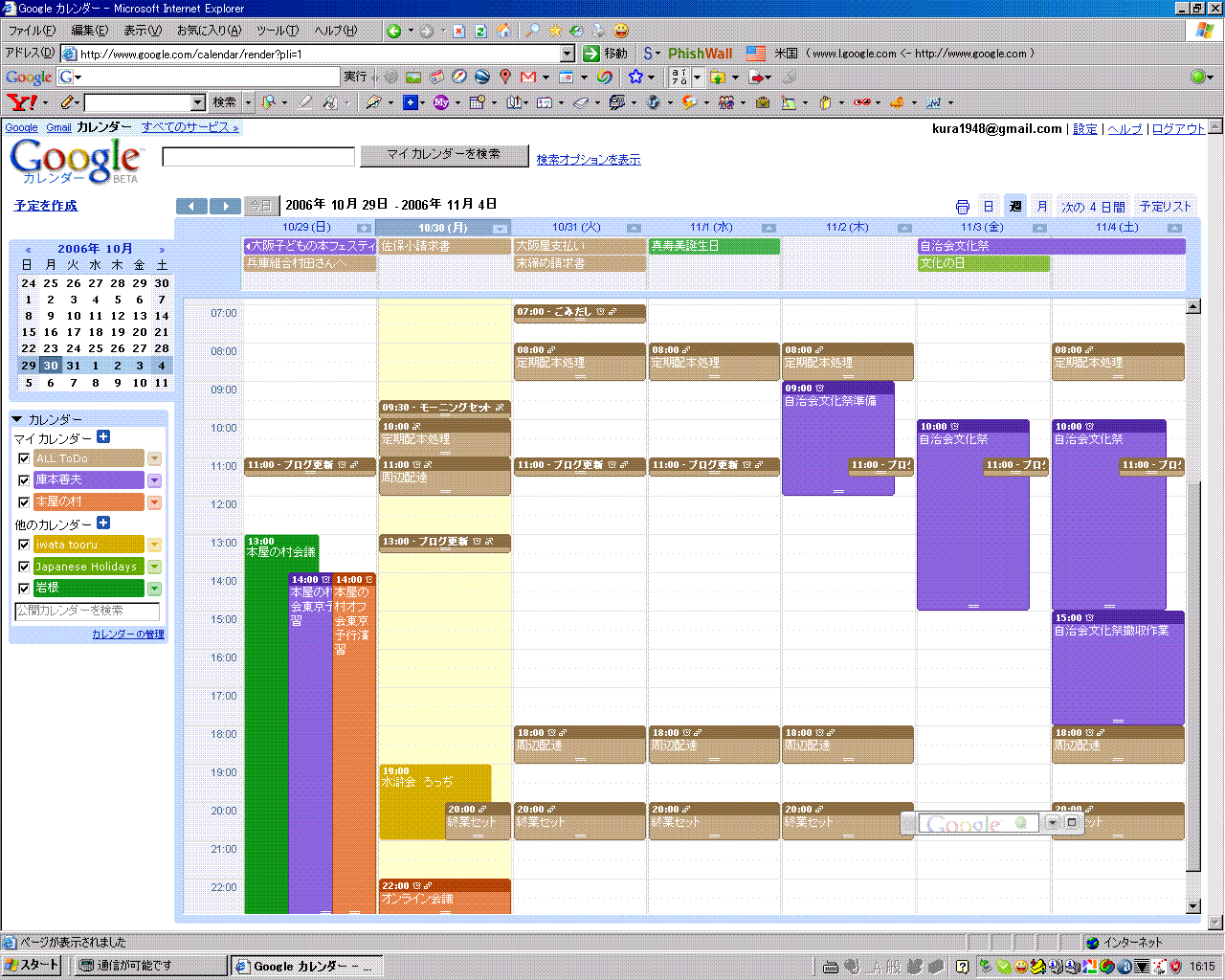The image size is (1225, 980).
Task: Show next month in mini calendar
Action: 162,249
